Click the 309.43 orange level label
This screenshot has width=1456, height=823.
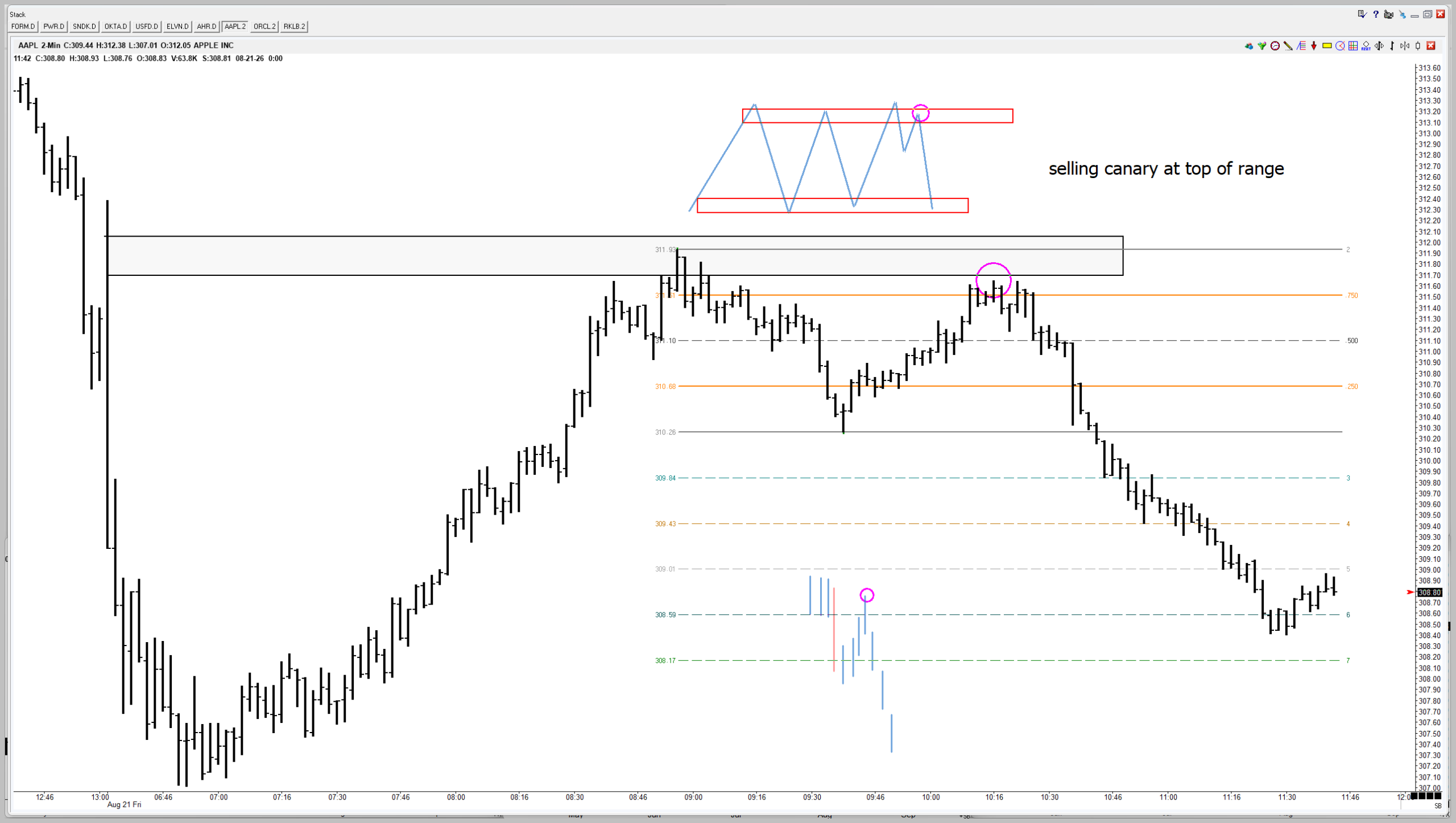click(x=665, y=524)
